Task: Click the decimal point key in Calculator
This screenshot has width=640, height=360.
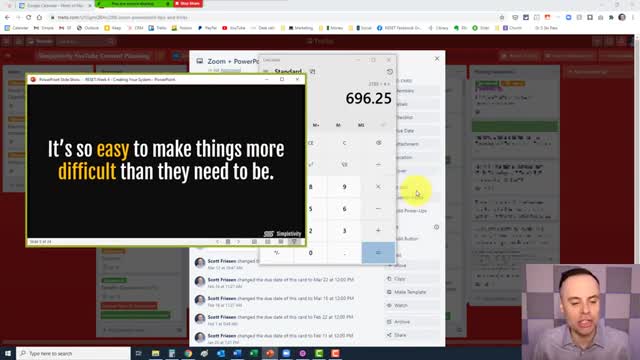Action: pyautogui.click(x=344, y=253)
